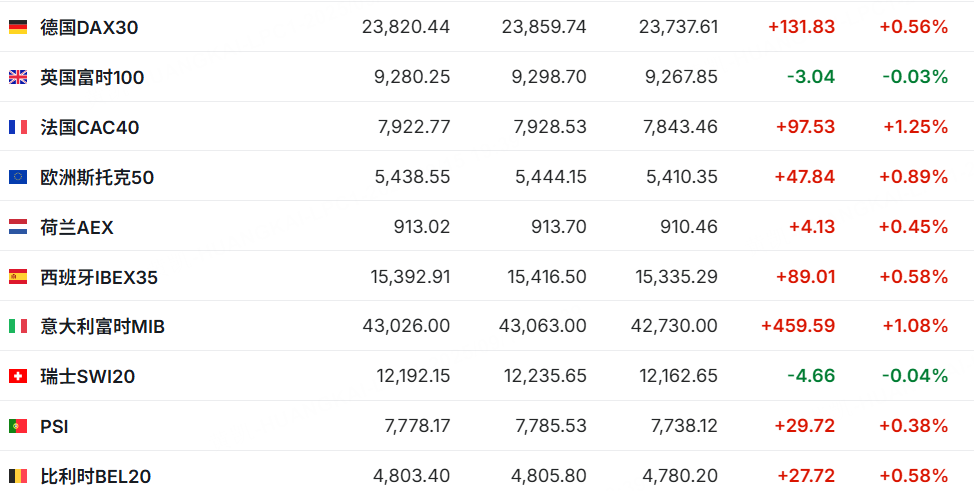Click the Netherlands flag icon

[18, 227]
